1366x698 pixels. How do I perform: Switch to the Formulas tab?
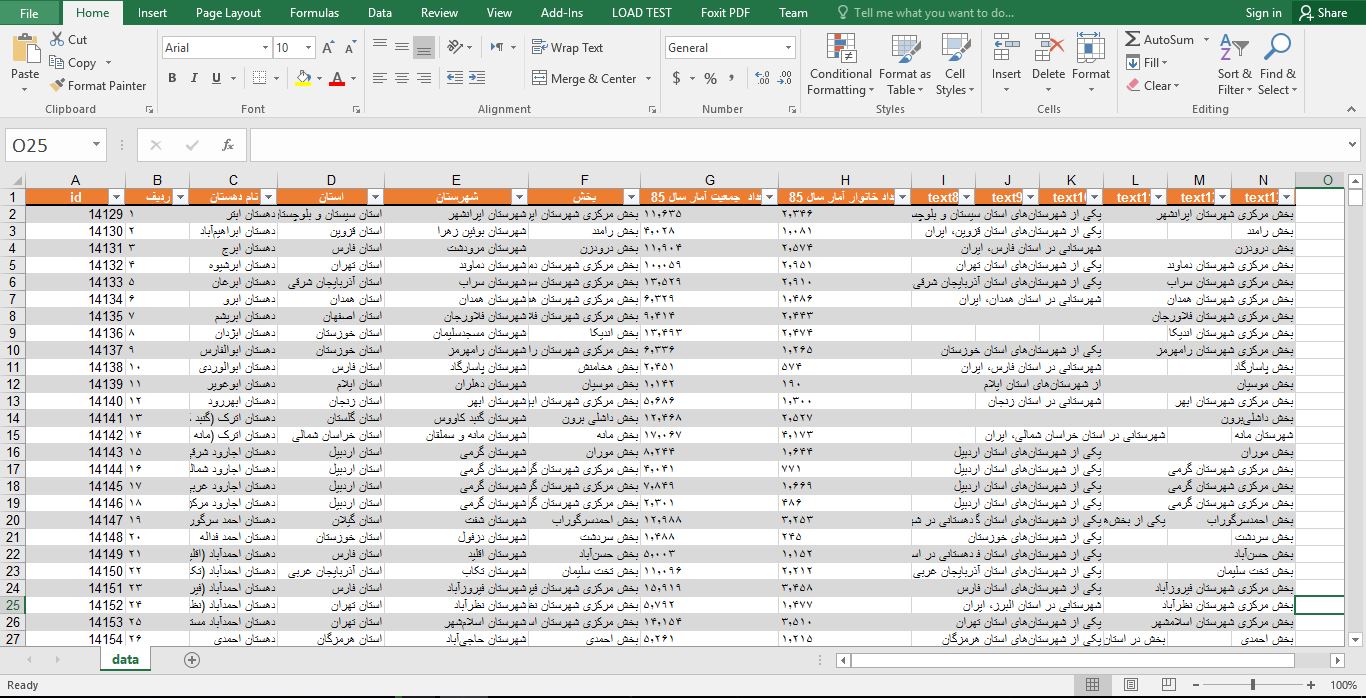314,13
